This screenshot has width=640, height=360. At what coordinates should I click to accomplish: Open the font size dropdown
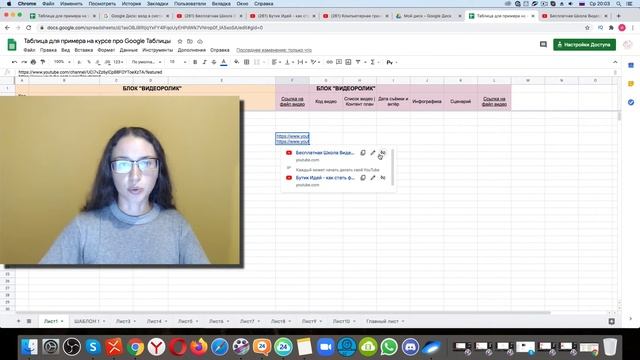pos(178,62)
